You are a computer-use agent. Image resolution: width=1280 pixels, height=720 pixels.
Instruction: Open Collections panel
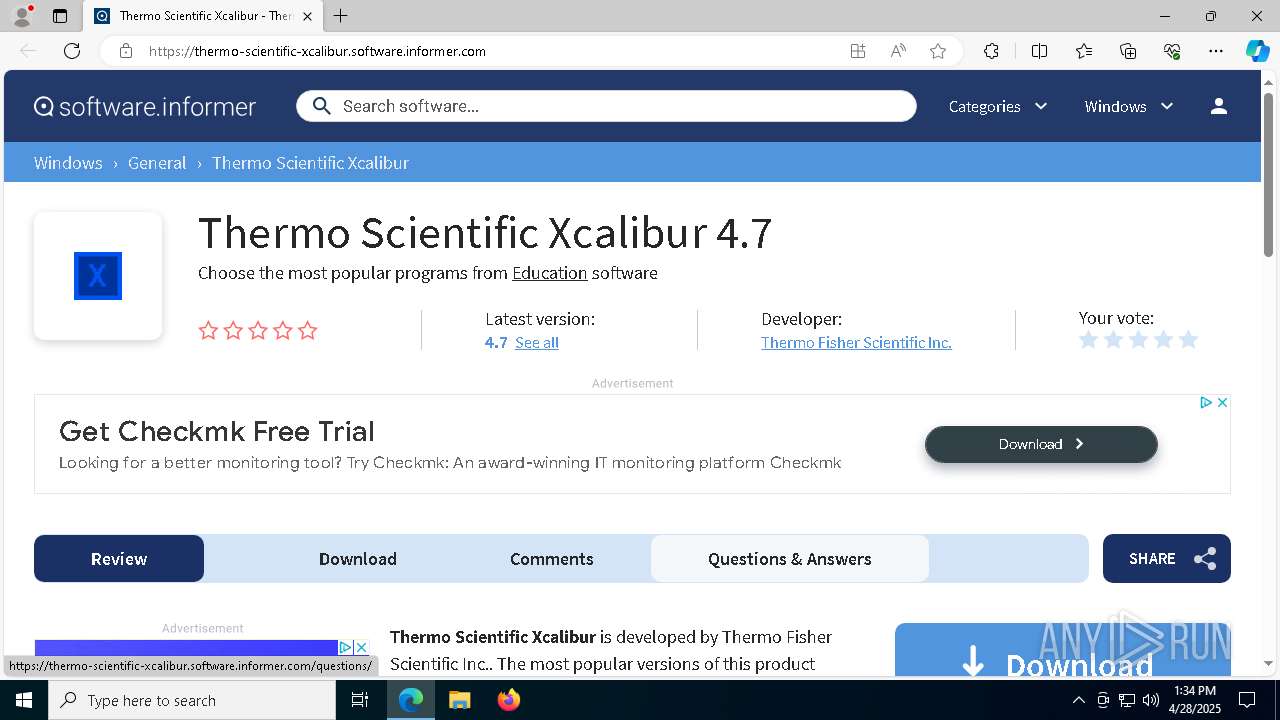1128,51
